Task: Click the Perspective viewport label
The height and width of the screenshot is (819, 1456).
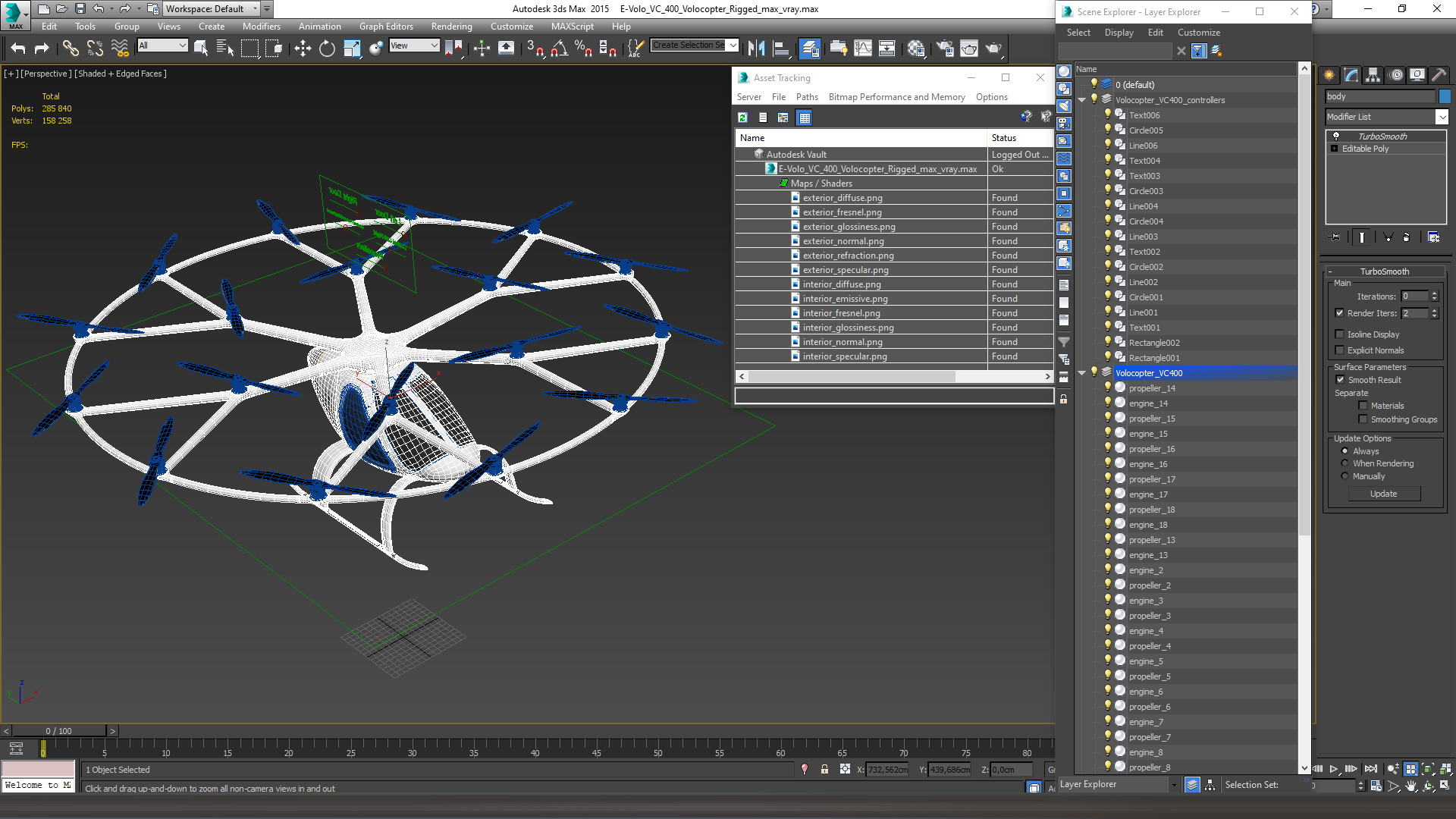Action: click(x=45, y=74)
